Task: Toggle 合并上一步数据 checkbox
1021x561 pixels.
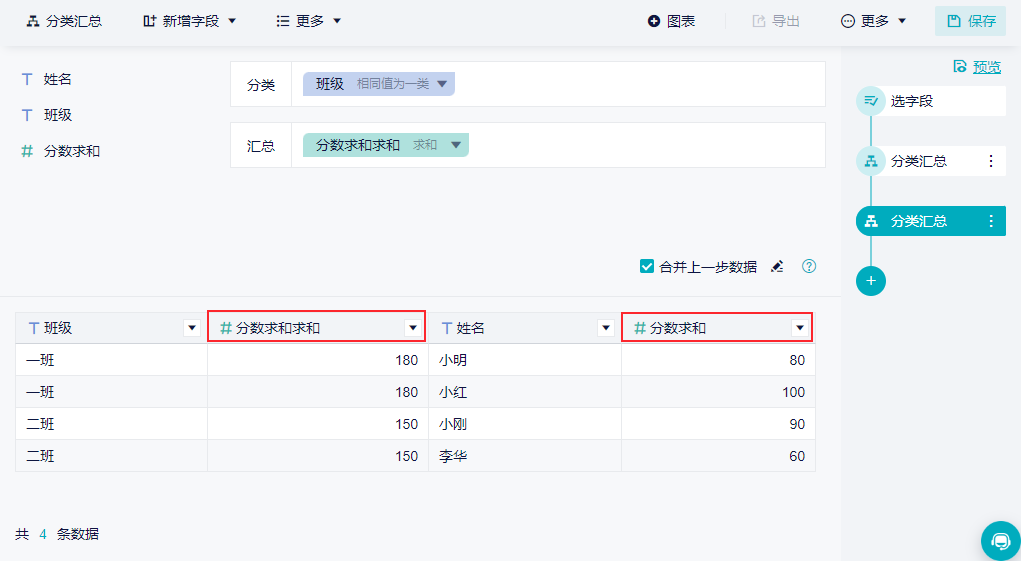Action: 647,266
